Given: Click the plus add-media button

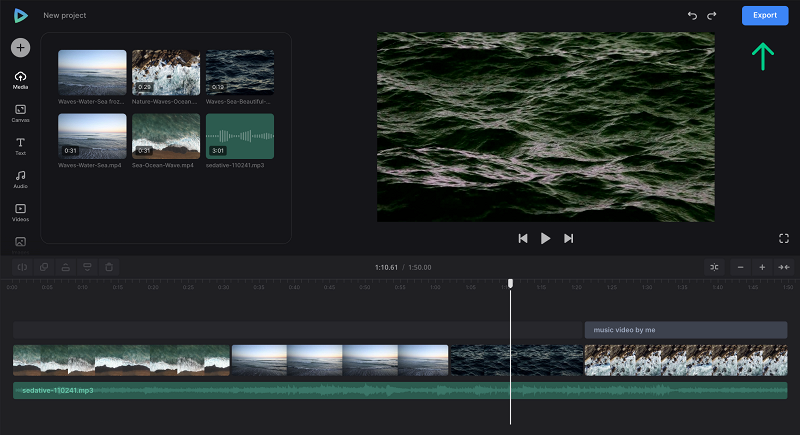Looking at the screenshot, I should point(20,47).
